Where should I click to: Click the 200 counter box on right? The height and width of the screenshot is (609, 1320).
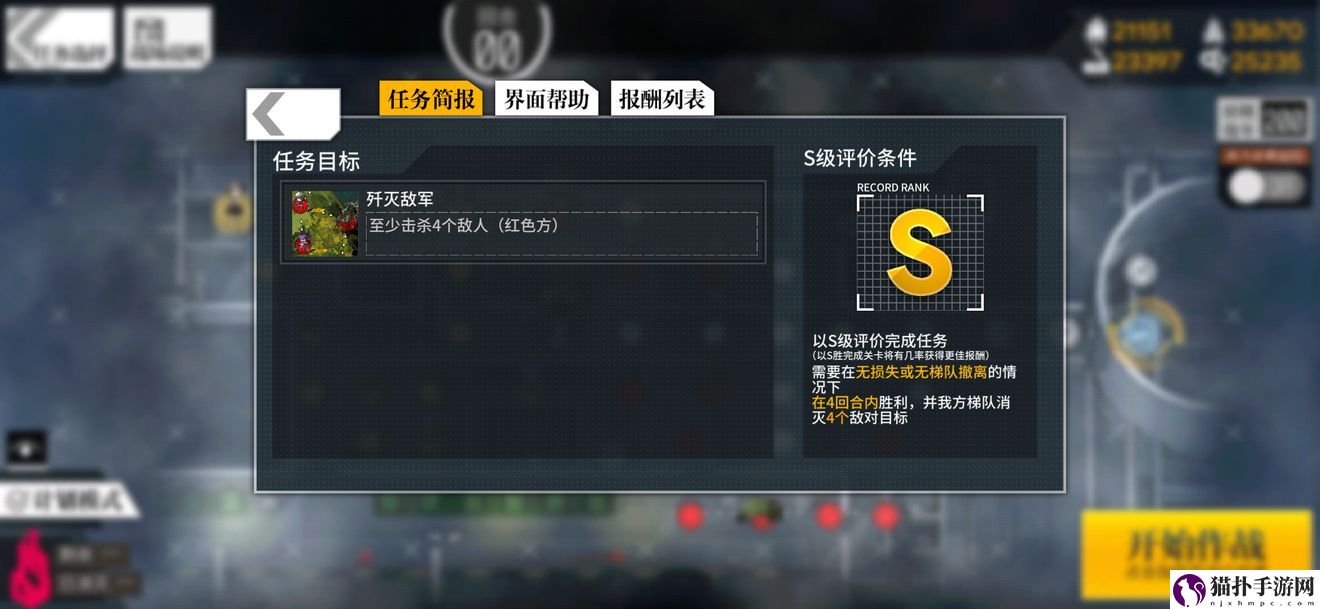(1285, 120)
